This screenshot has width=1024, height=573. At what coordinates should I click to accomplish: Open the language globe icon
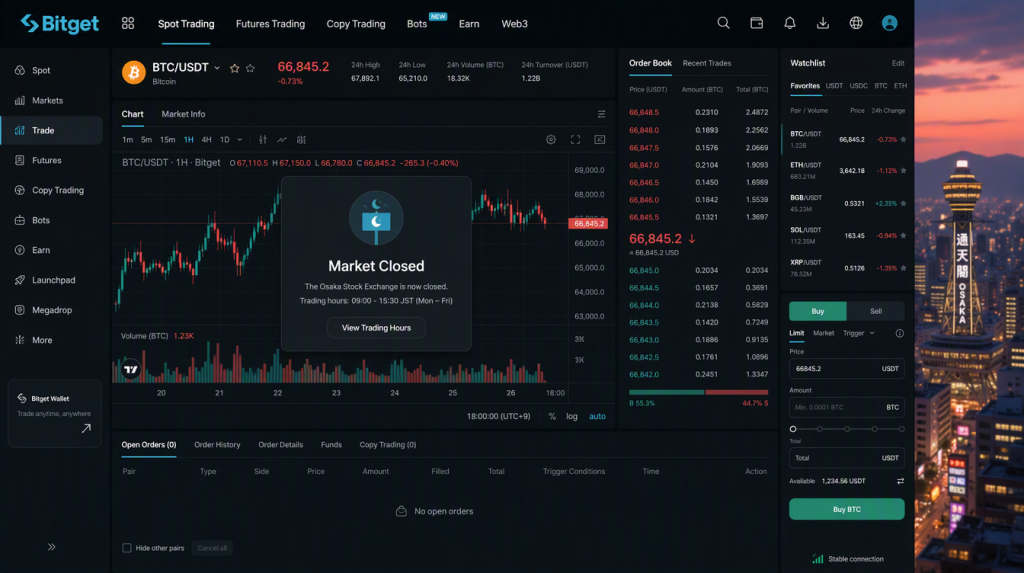[856, 23]
